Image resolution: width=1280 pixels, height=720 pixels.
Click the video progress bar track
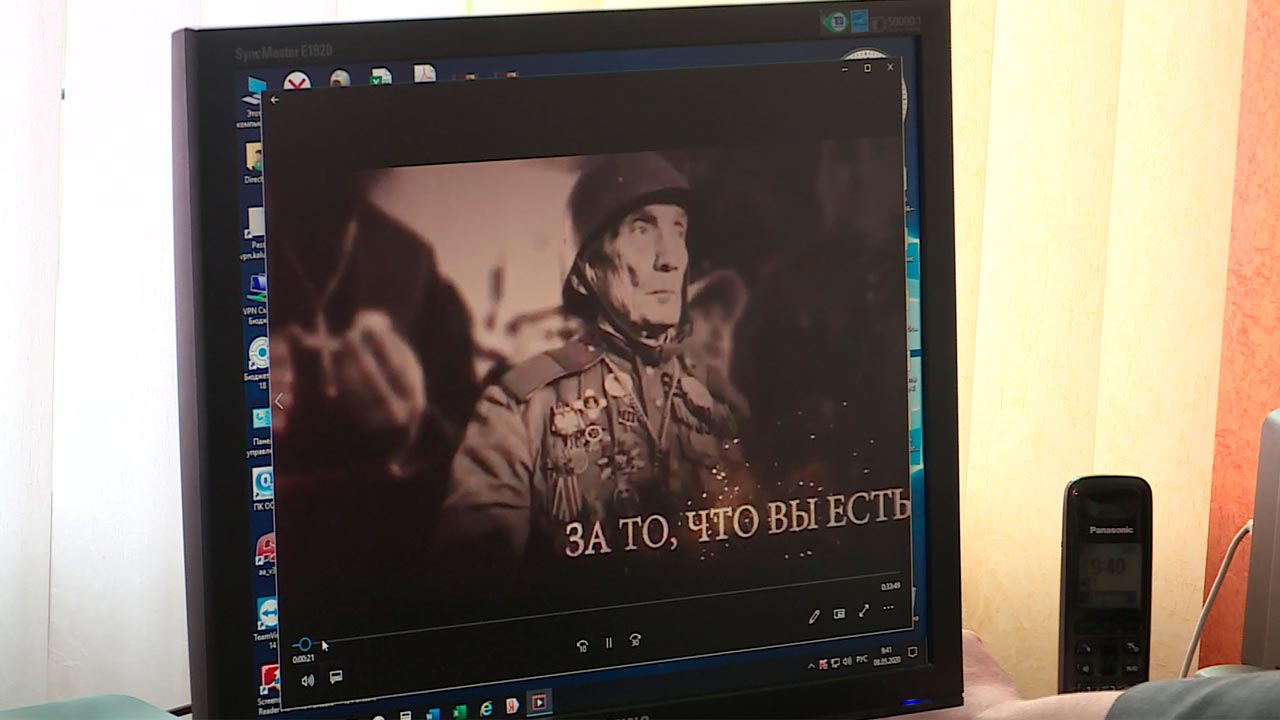point(595,608)
